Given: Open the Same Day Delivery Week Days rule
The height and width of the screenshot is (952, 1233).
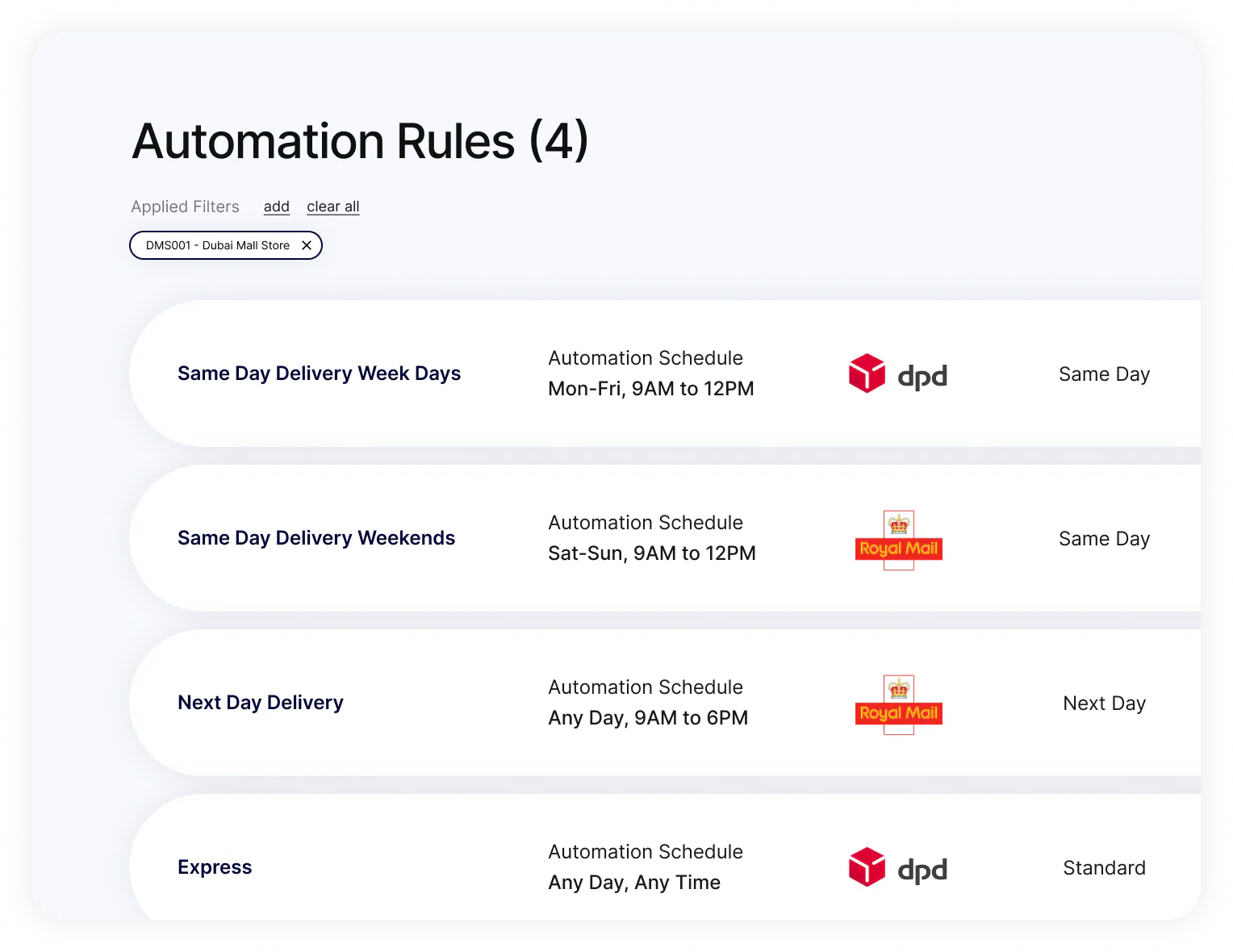Looking at the screenshot, I should (x=319, y=374).
